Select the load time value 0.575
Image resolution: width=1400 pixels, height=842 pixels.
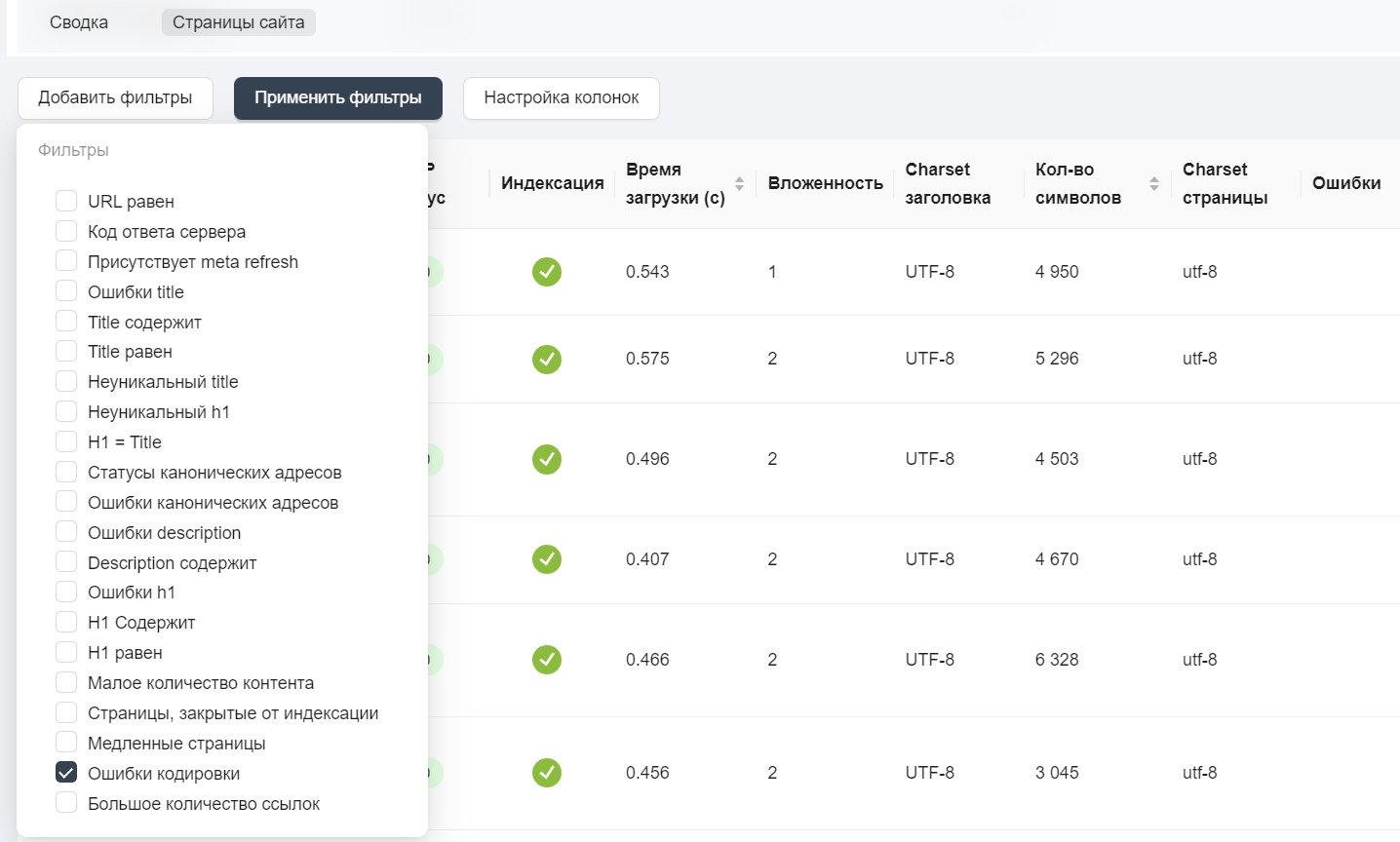coord(647,359)
